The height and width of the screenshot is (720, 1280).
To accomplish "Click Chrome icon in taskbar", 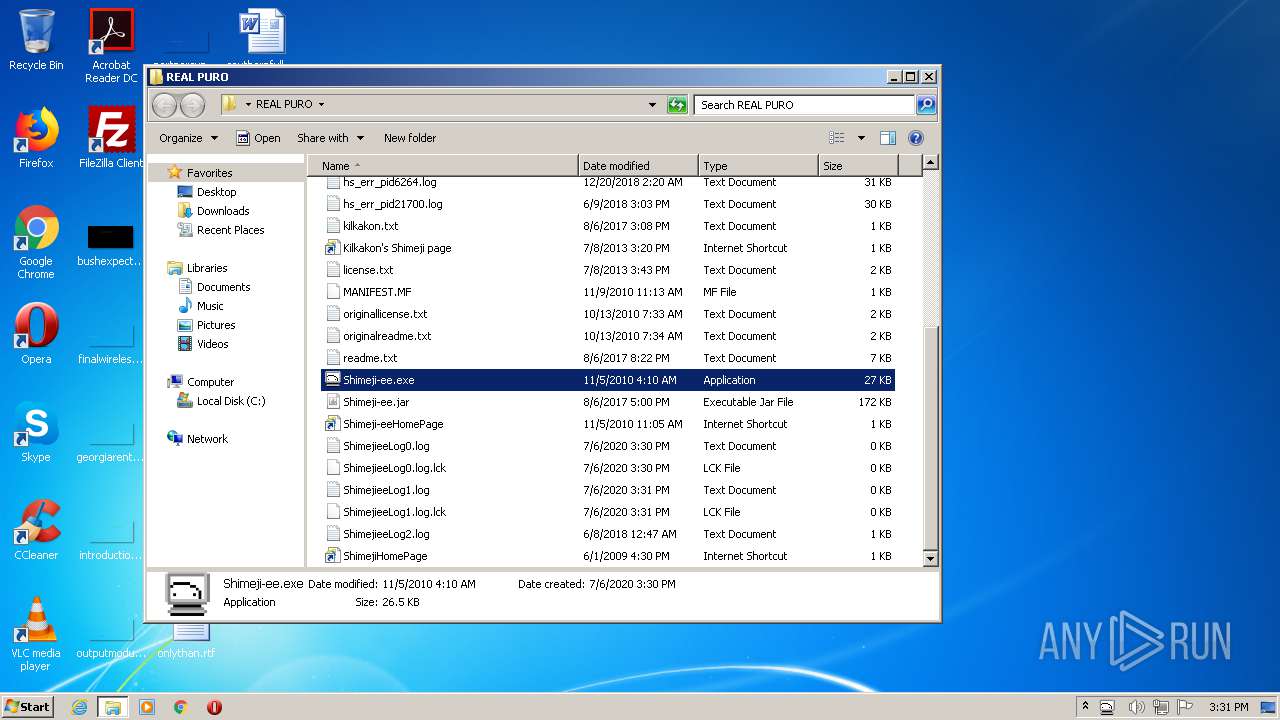I will 181,707.
